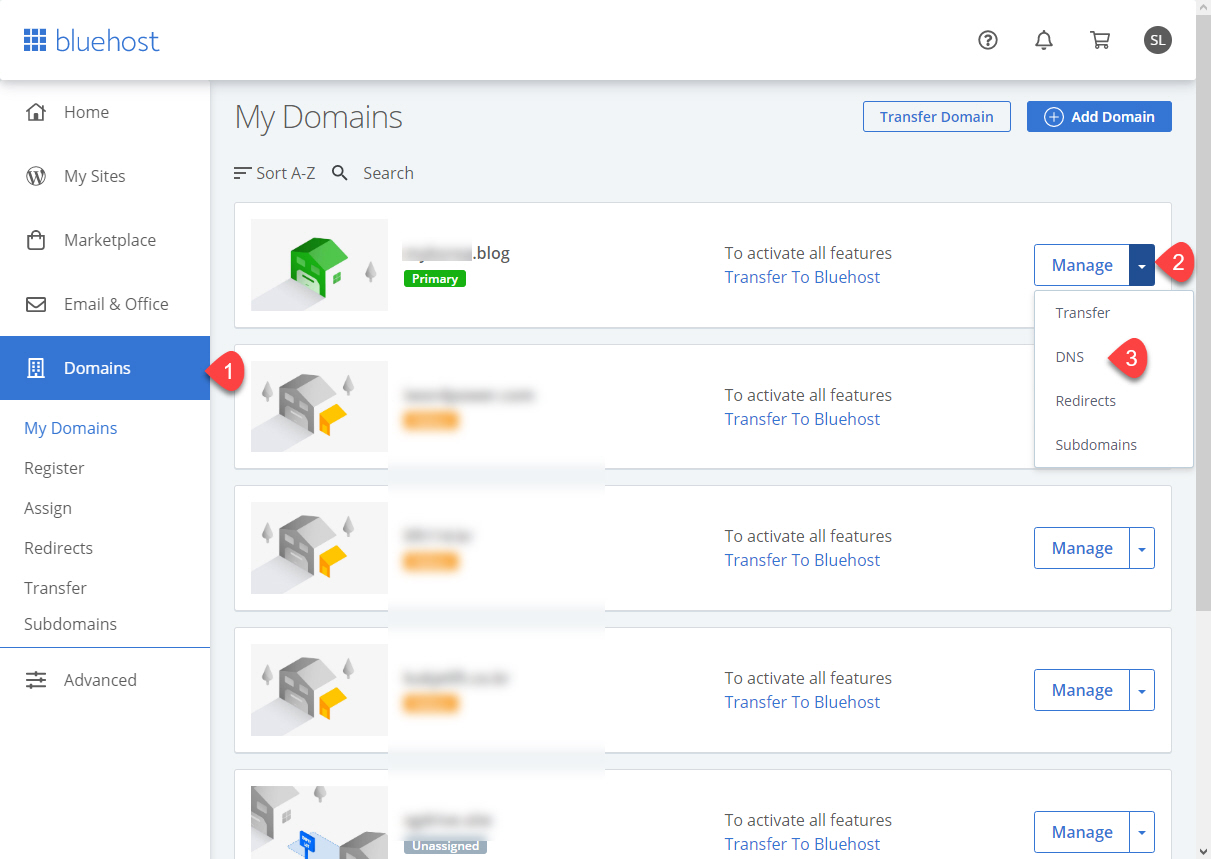Click Manage button for the fourth domain
The image size is (1211, 859).
pyautogui.click(x=1082, y=690)
